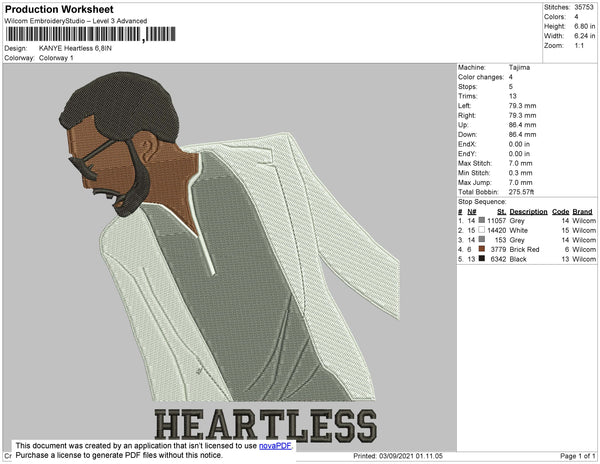Click the Trims value 13
The height and width of the screenshot is (464, 600).
pyautogui.click(x=512, y=96)
